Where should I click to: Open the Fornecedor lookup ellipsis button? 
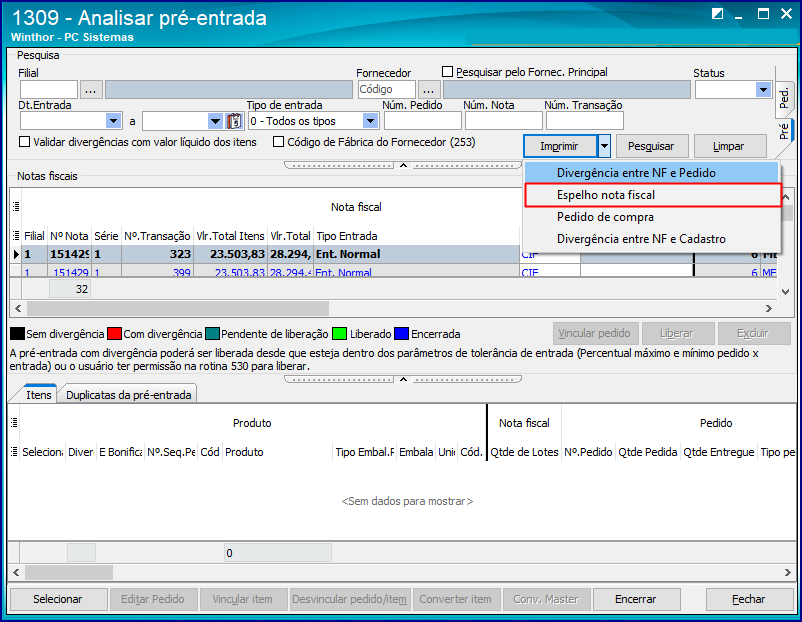pyautogui.click(x=429, y=90)
